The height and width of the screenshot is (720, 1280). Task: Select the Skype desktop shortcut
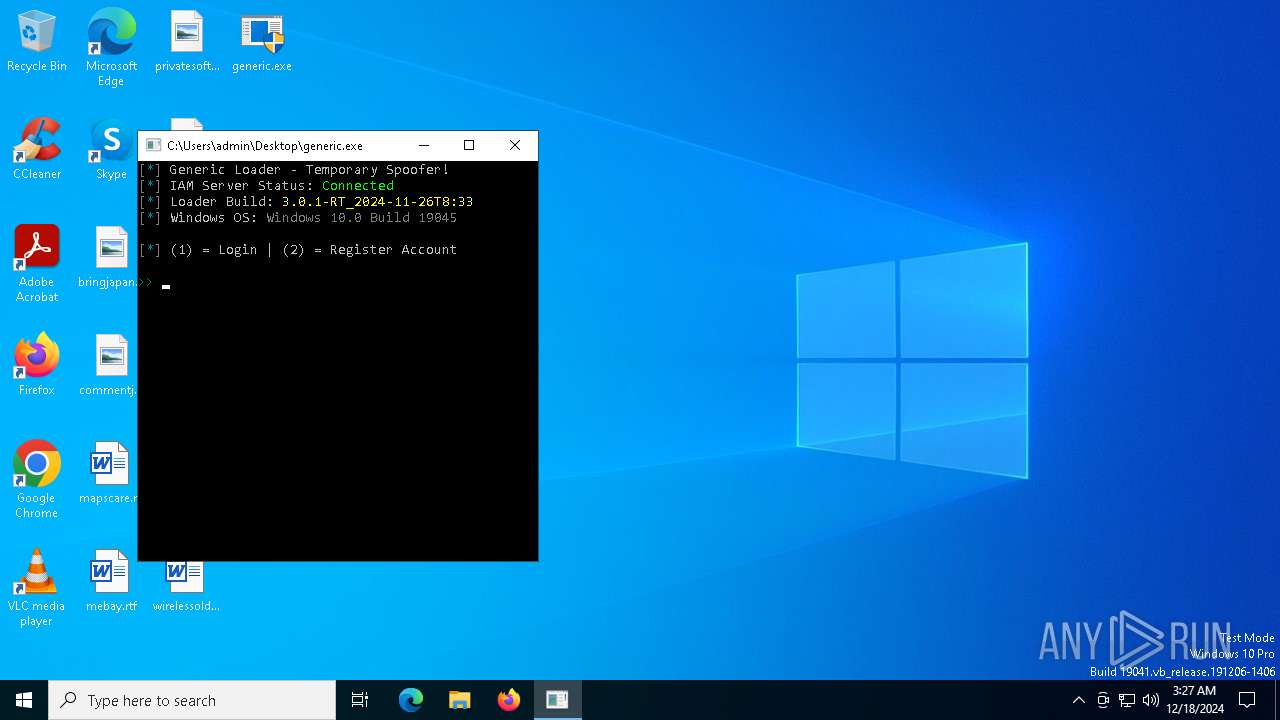[111, 150]
